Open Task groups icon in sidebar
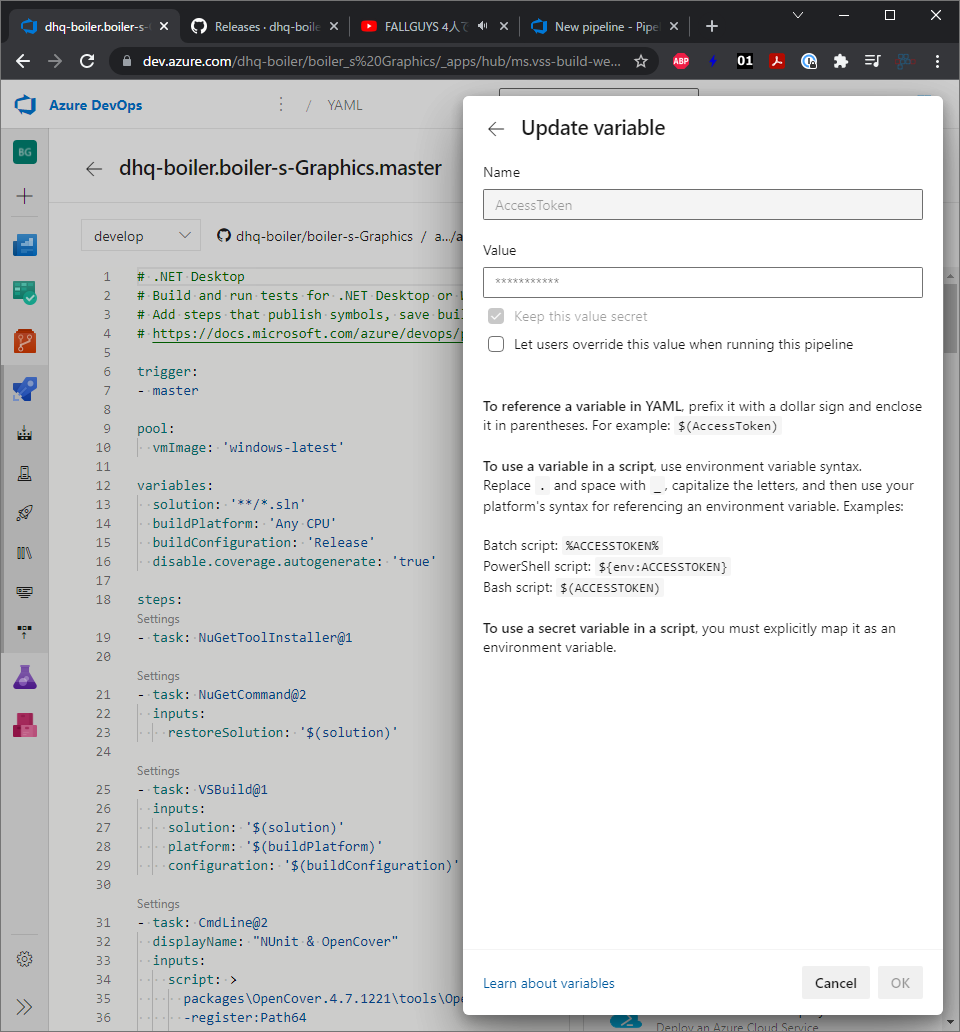 (25, 592)
